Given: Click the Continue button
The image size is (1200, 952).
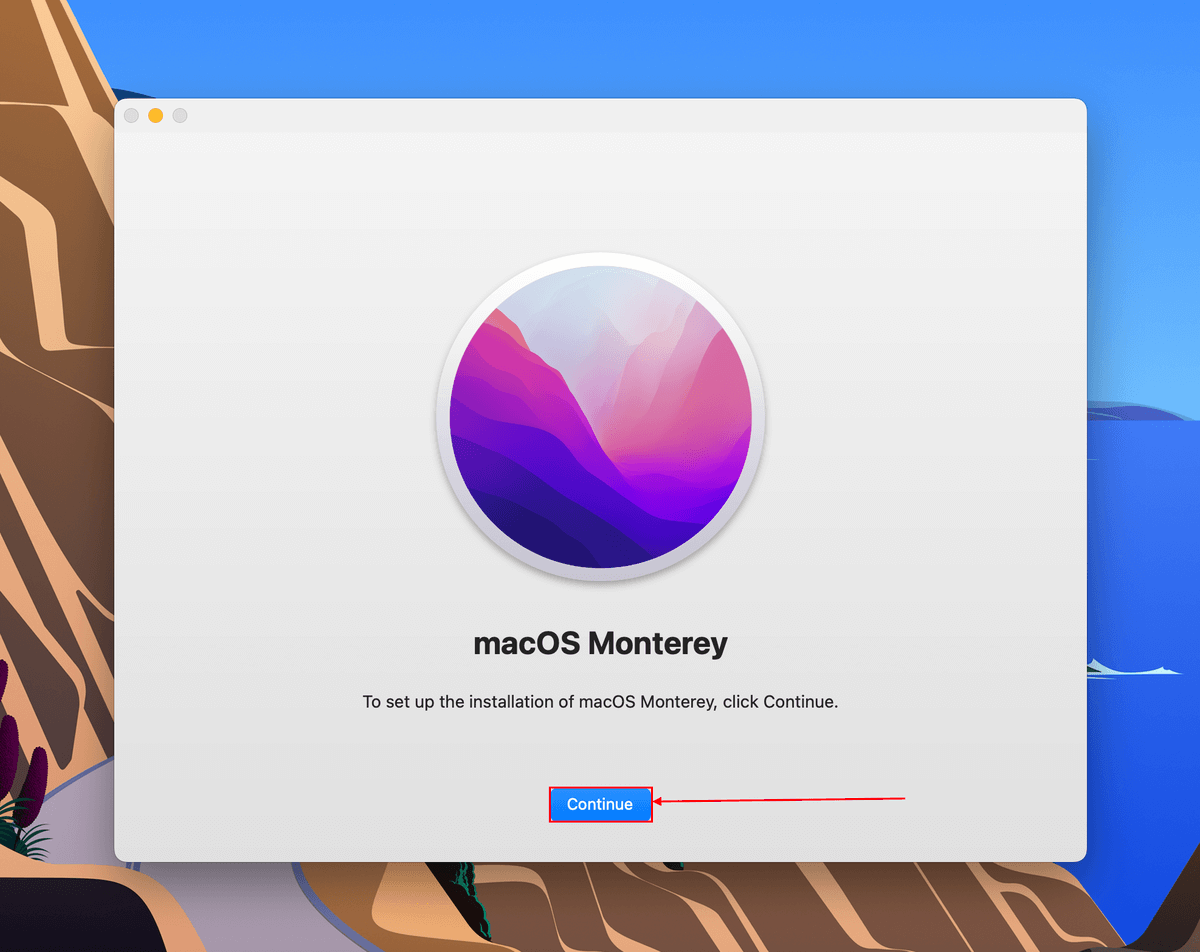Looking at the screenshot, I should [x=600, y=804].
